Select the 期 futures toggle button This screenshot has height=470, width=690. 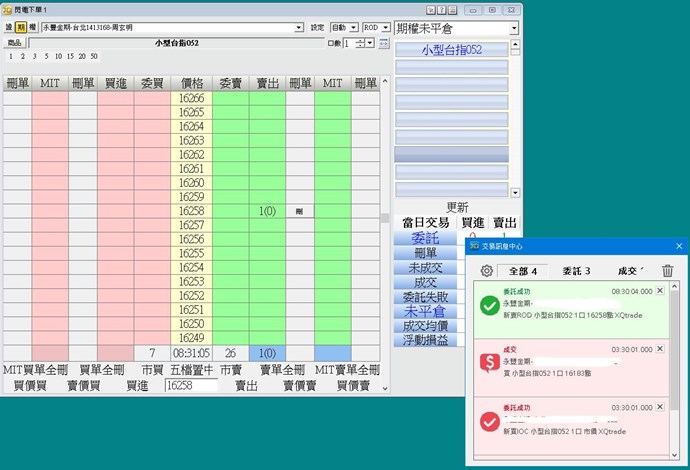21,28
